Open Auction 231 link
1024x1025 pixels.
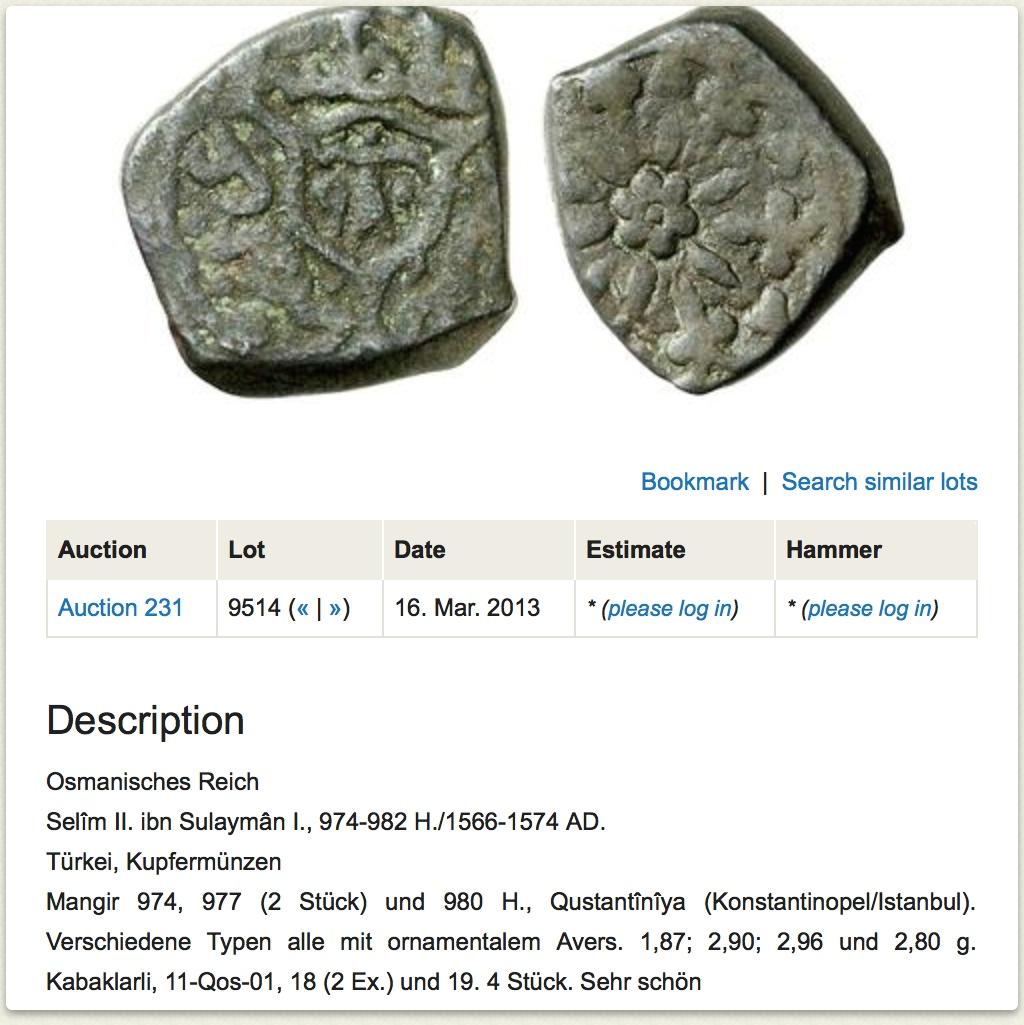click(x=120, y=608)
